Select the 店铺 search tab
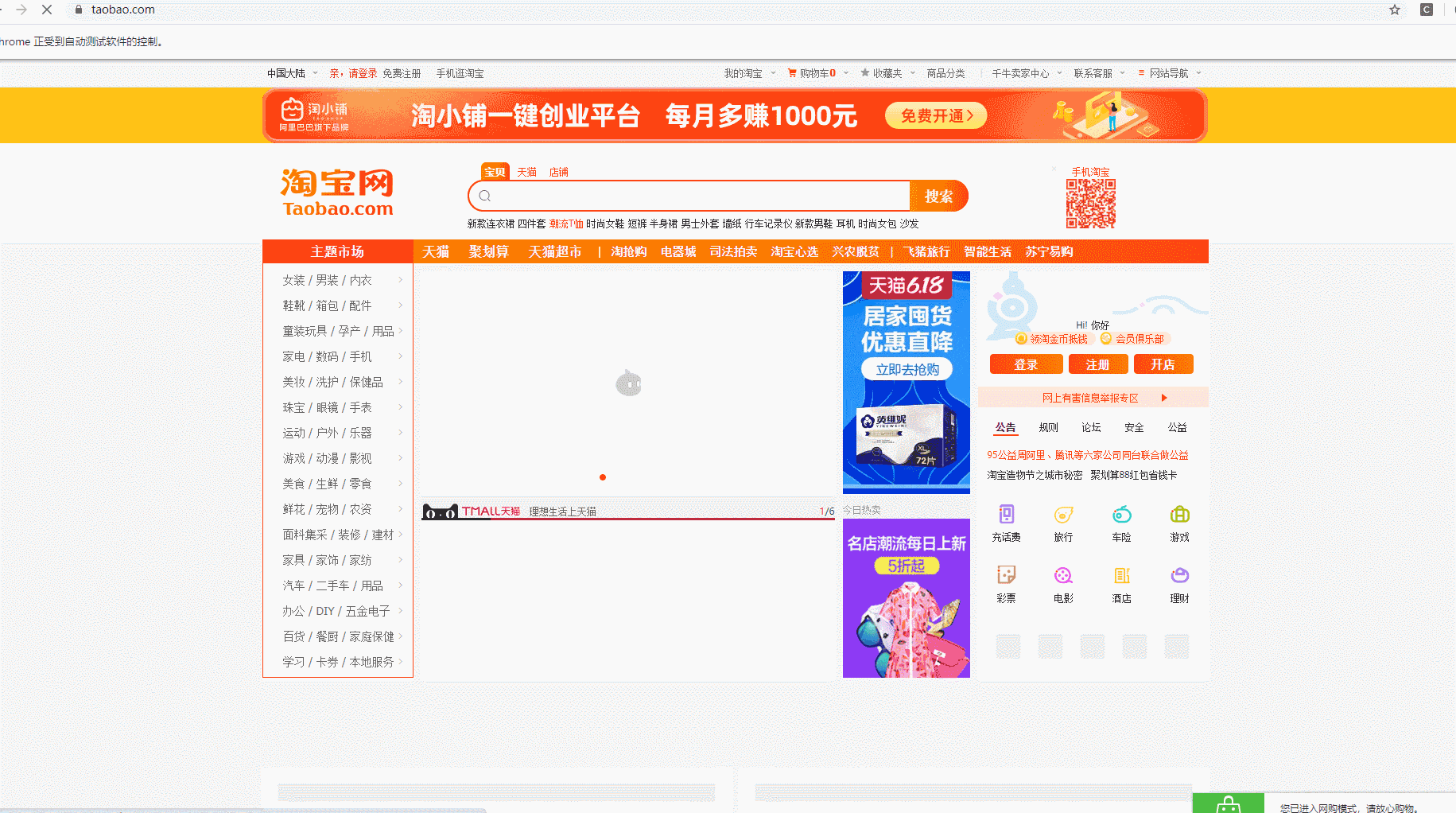The width and height of the screenshot is (1456, 813). click(x=559, y=172)
